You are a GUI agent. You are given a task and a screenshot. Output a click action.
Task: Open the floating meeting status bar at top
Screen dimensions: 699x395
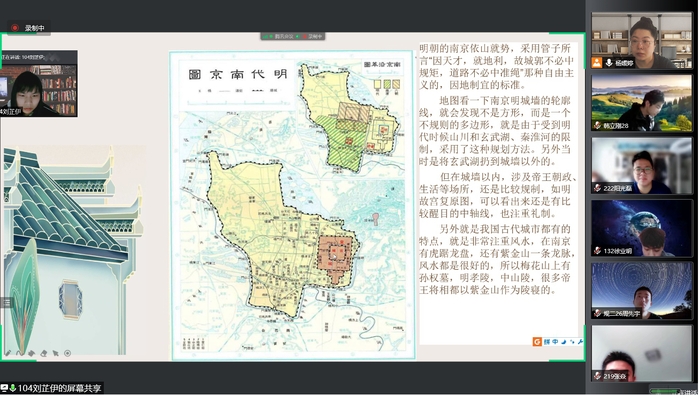292,36
